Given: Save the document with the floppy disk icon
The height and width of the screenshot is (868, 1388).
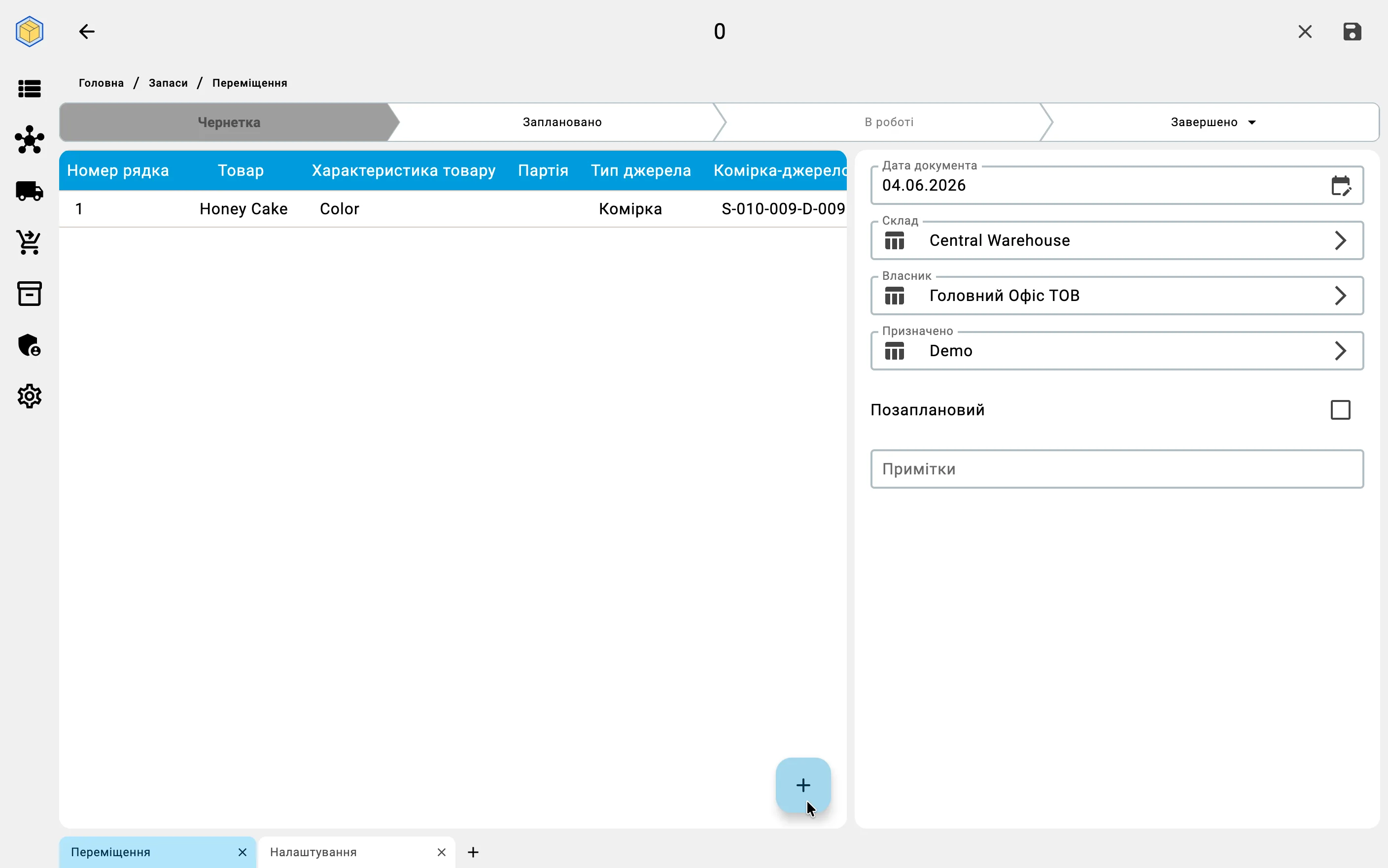Looking at the screenshot, I should pyautogui.click(x=1352, y=32).
